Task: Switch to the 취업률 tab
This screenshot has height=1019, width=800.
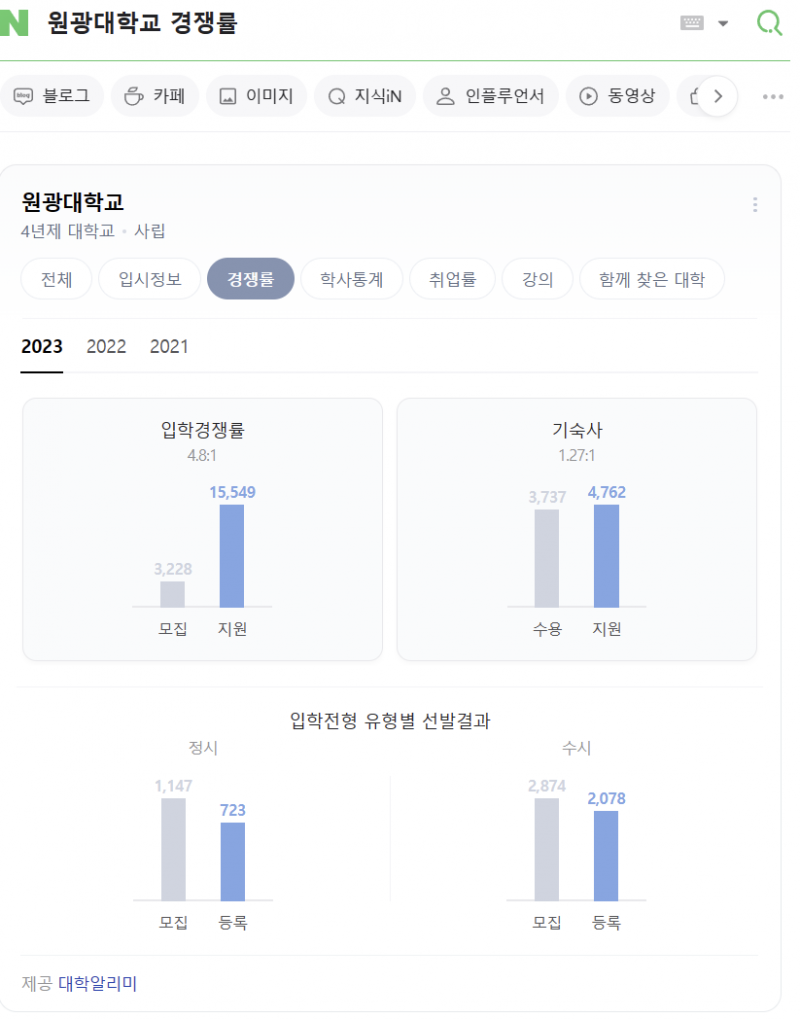Action: point(452,279)
